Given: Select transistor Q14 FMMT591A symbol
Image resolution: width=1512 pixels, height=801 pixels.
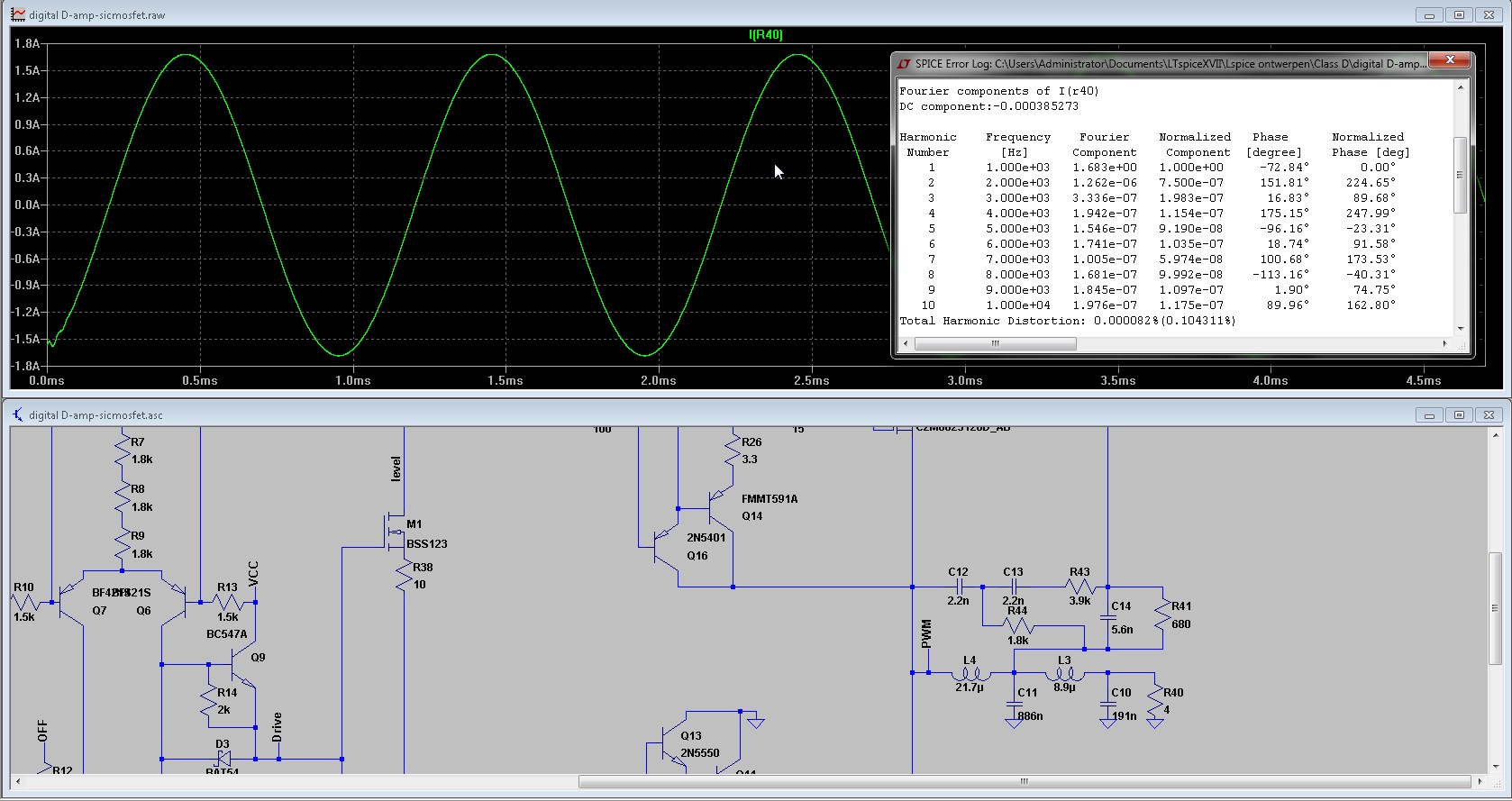Looking at the screenshot, I should click(722, 506).
